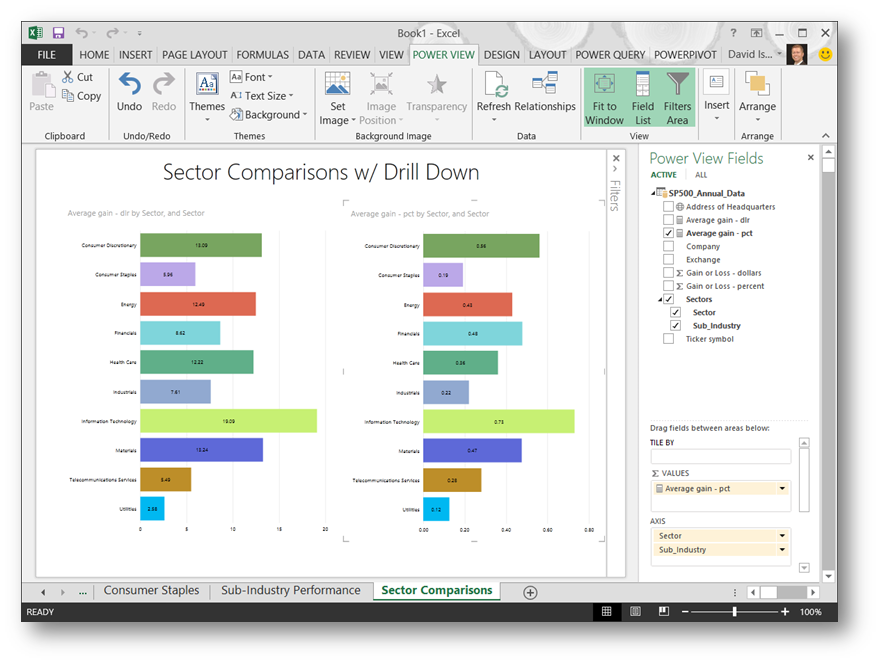Open Average gain - pct value dropdown arrow
The image size is (880, 664).
[x=782, y=488]
